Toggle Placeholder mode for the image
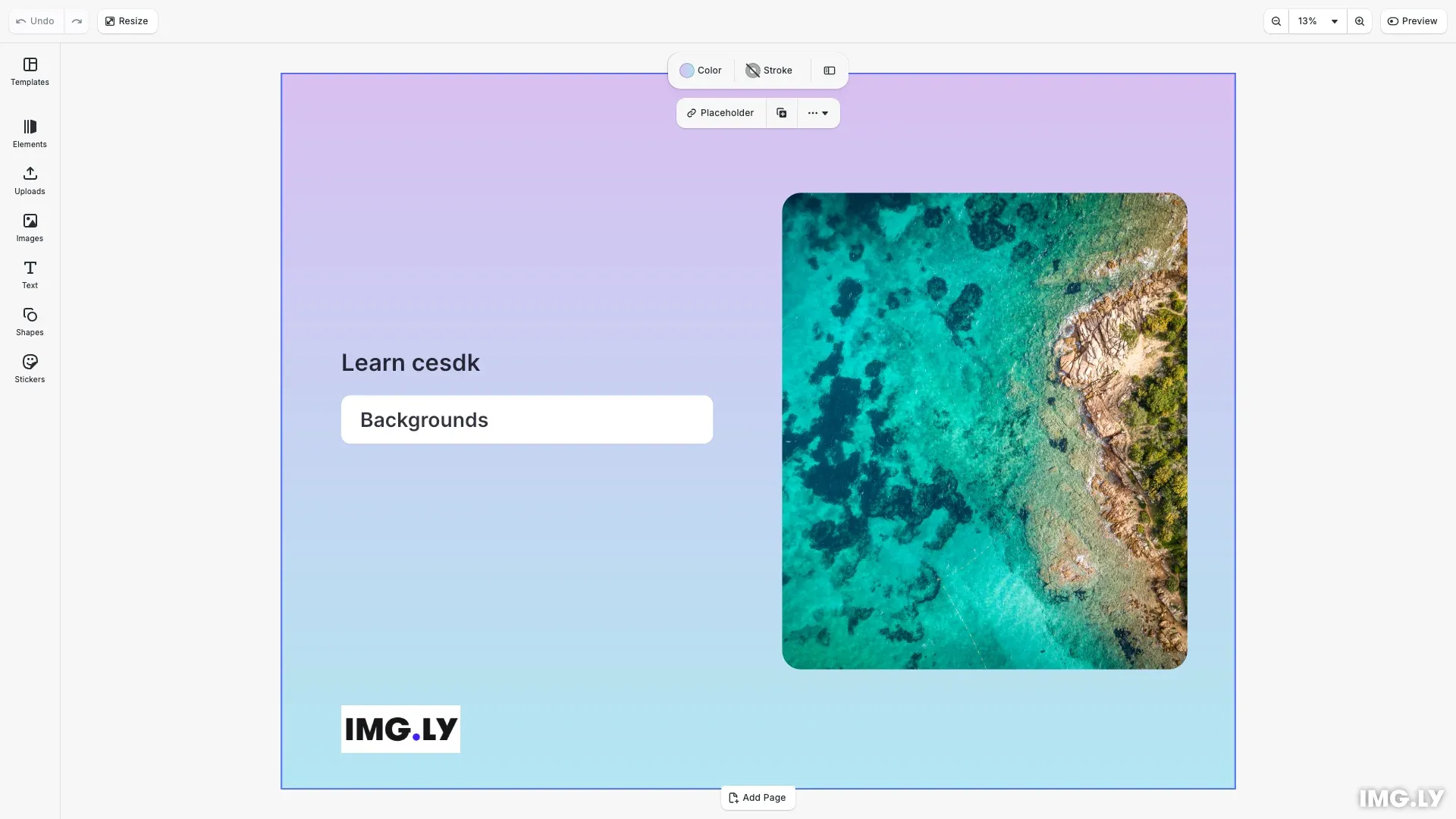Viewport: 1456px width, 819px height. (720, 112)
